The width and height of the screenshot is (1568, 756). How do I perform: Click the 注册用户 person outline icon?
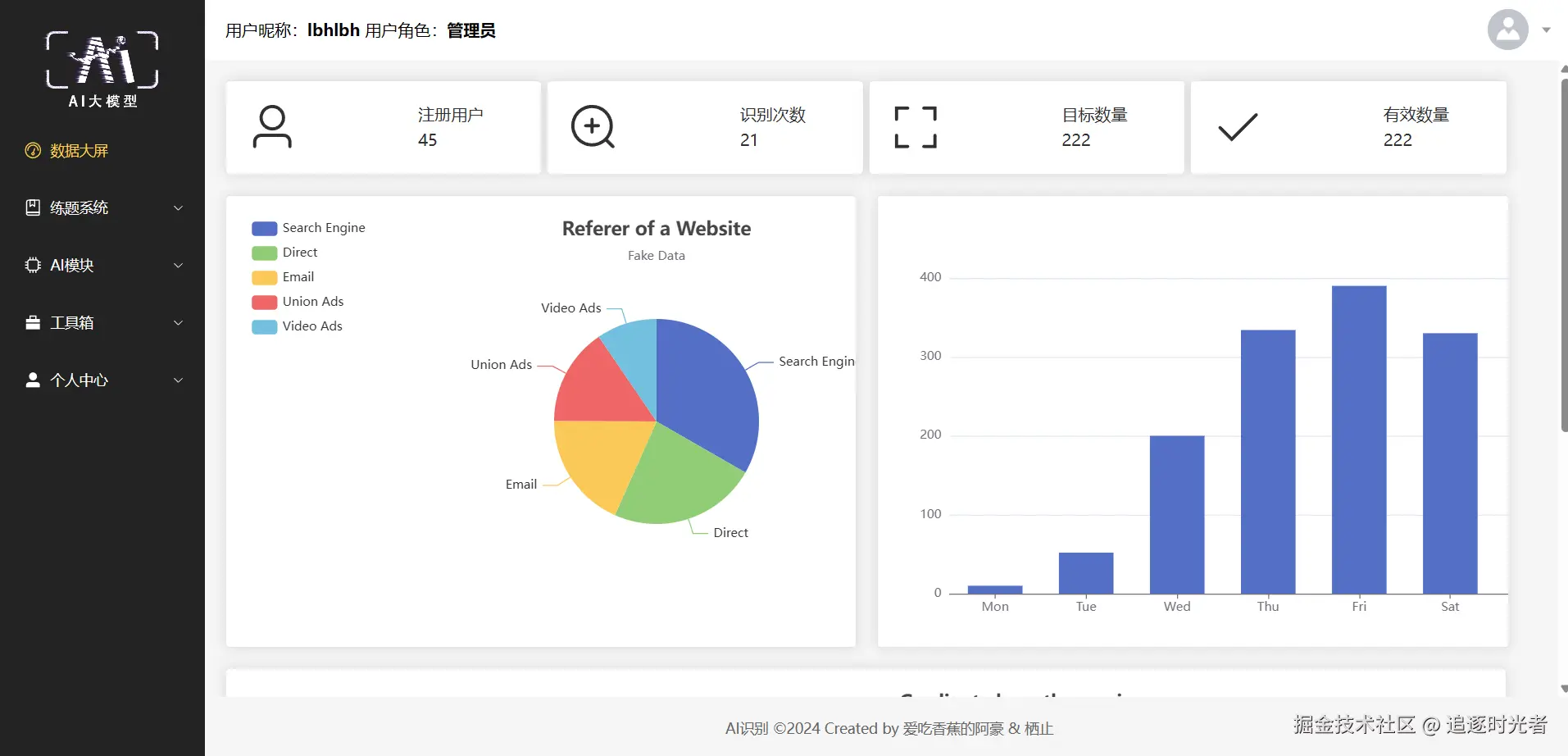pos(272,127)
